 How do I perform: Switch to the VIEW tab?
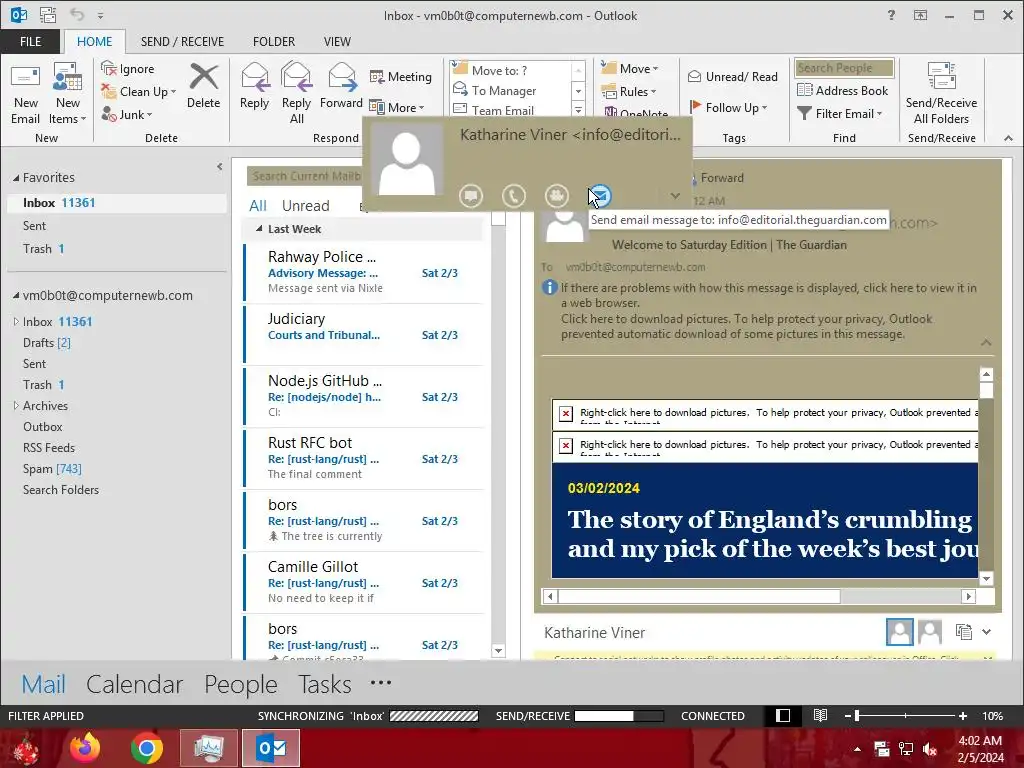pos(337,41)
